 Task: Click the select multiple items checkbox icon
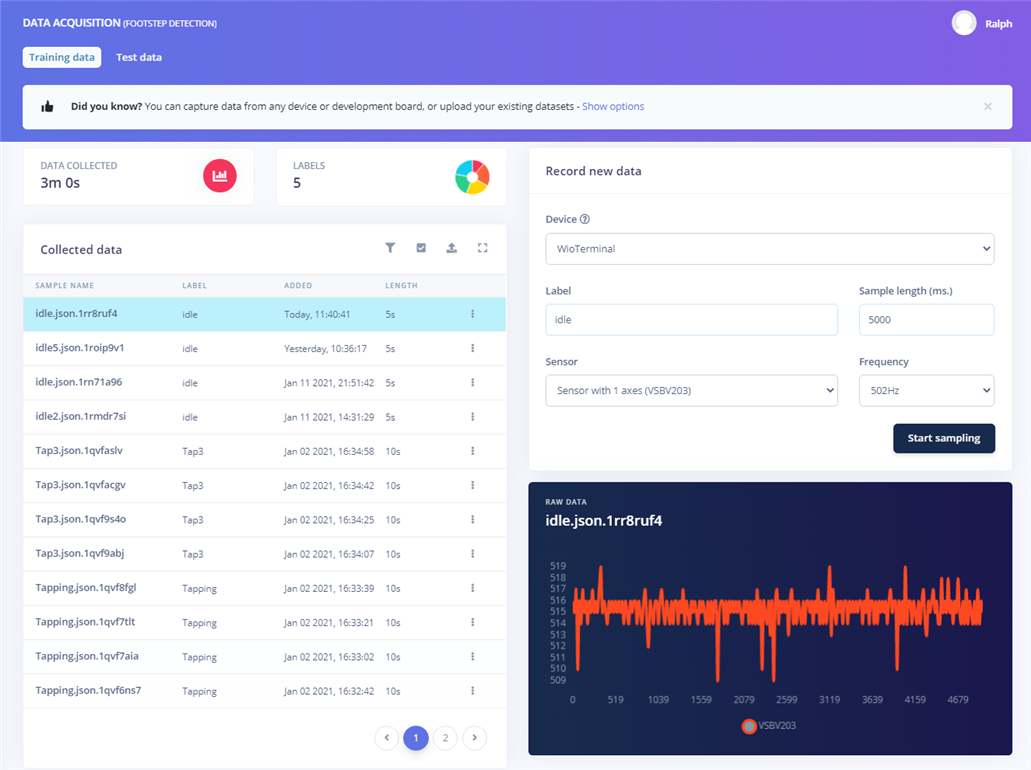tap(421, 248)
